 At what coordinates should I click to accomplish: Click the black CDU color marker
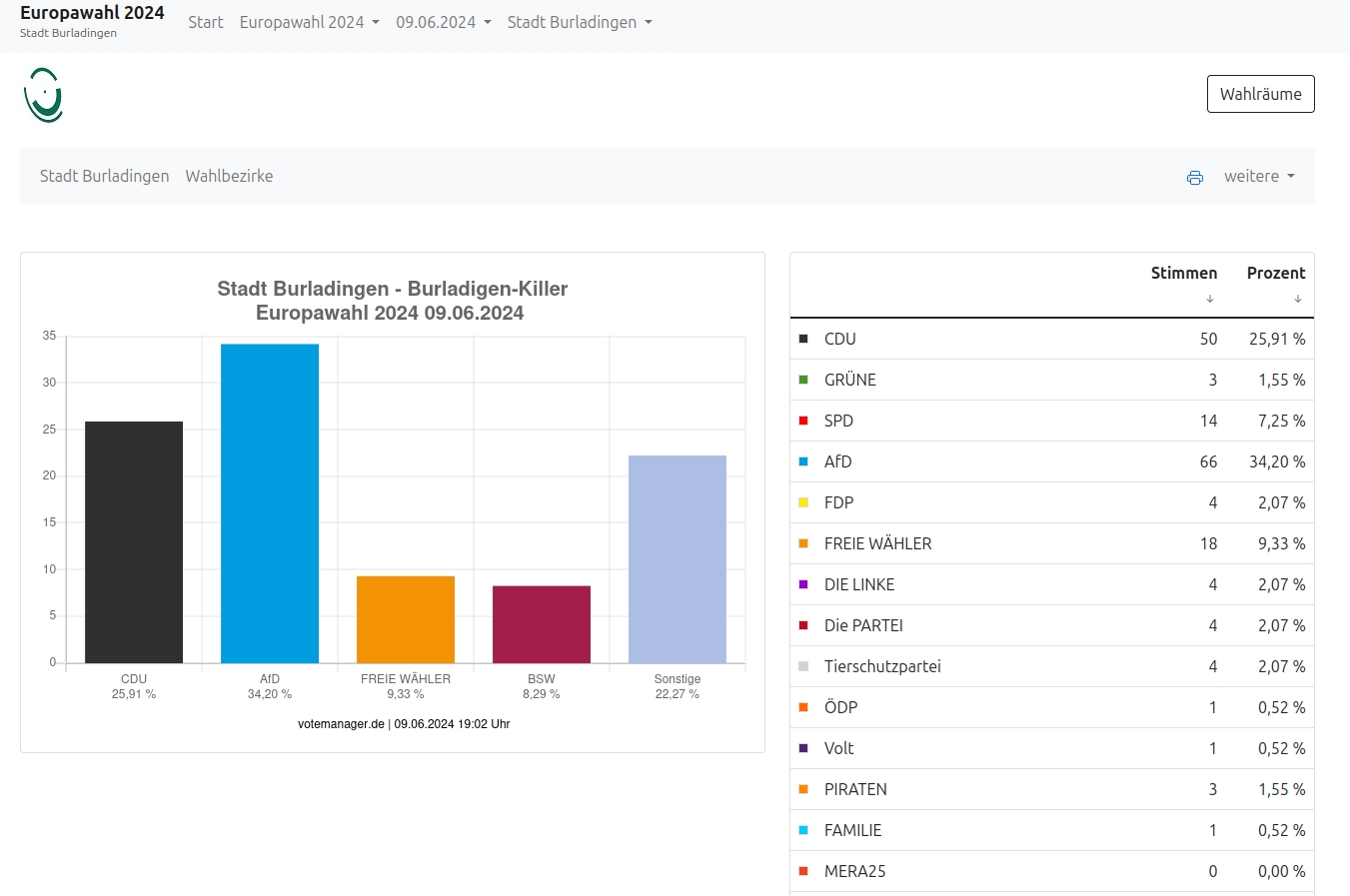click(803, 339)
